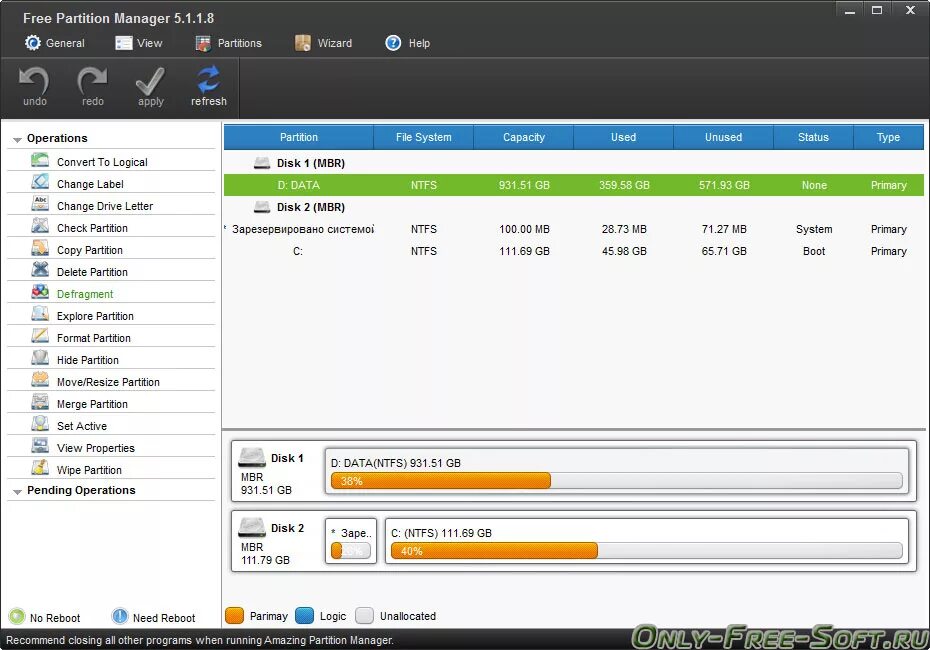The width and height of the screenshot is (930, 650).
Task: Click the 100.00 MB capacity cell
Action: tap(524, 229)
